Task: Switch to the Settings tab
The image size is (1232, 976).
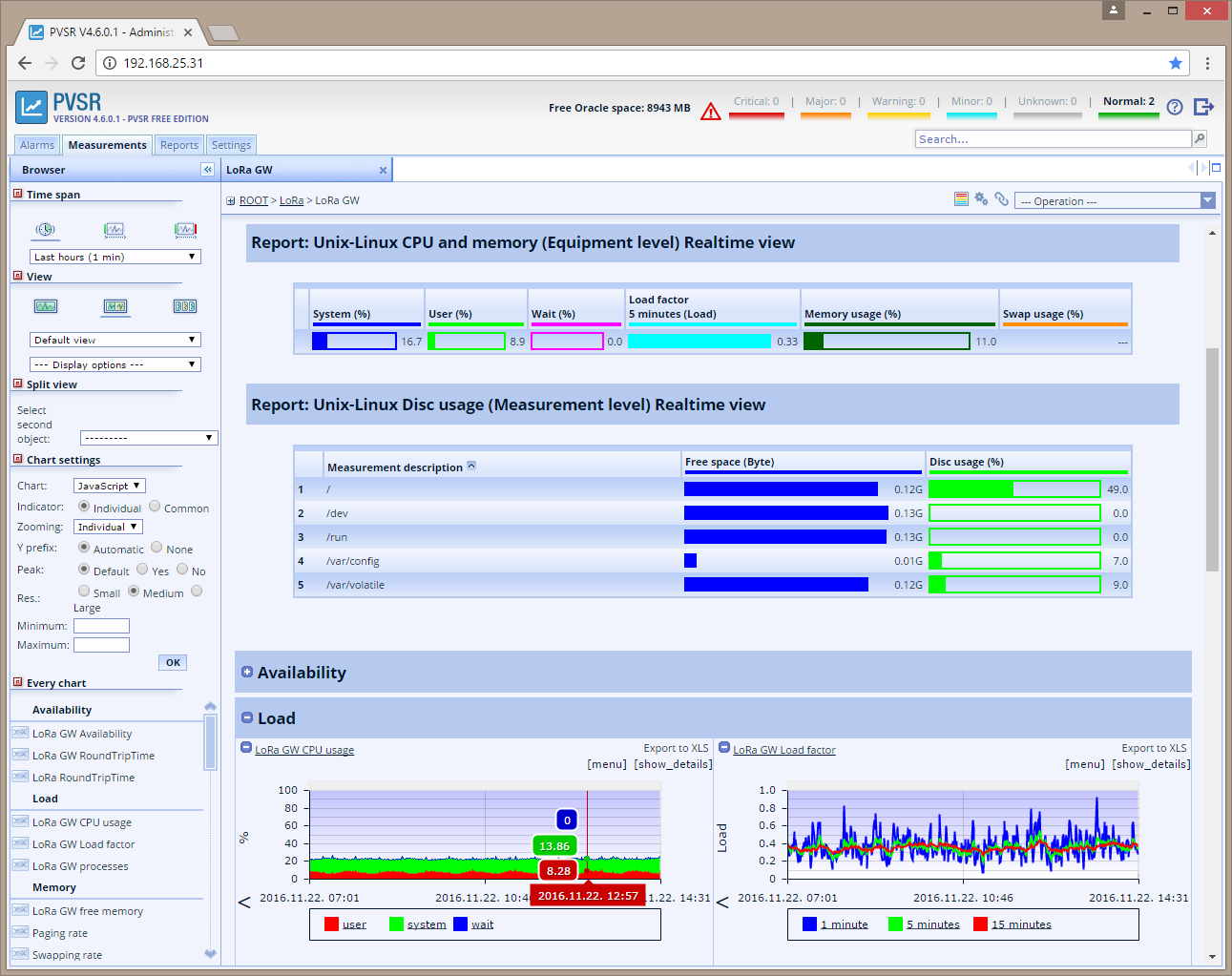Action: tap(231, 145)
